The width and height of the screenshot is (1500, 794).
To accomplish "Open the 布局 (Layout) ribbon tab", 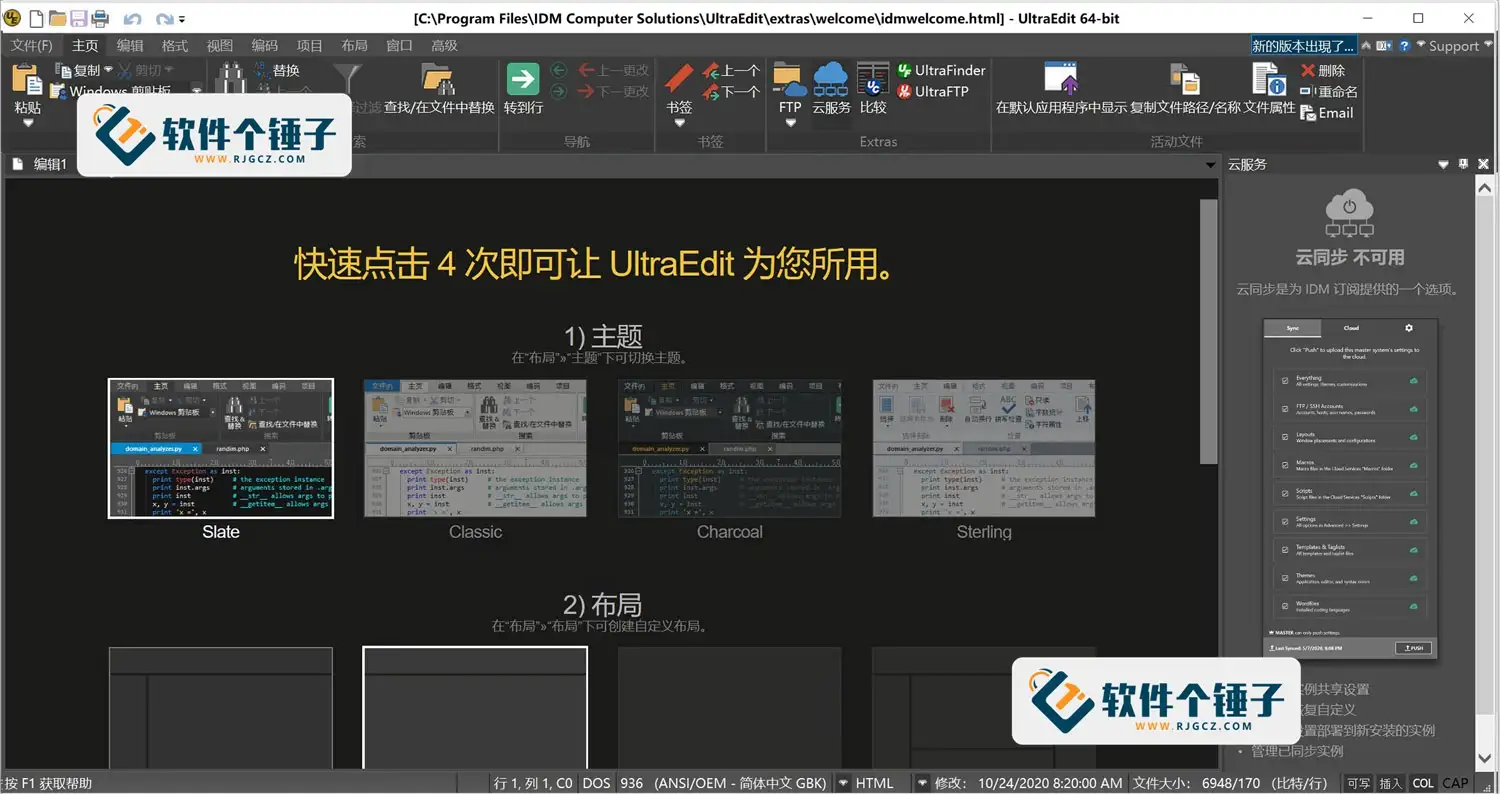I will tap(354, 45).
